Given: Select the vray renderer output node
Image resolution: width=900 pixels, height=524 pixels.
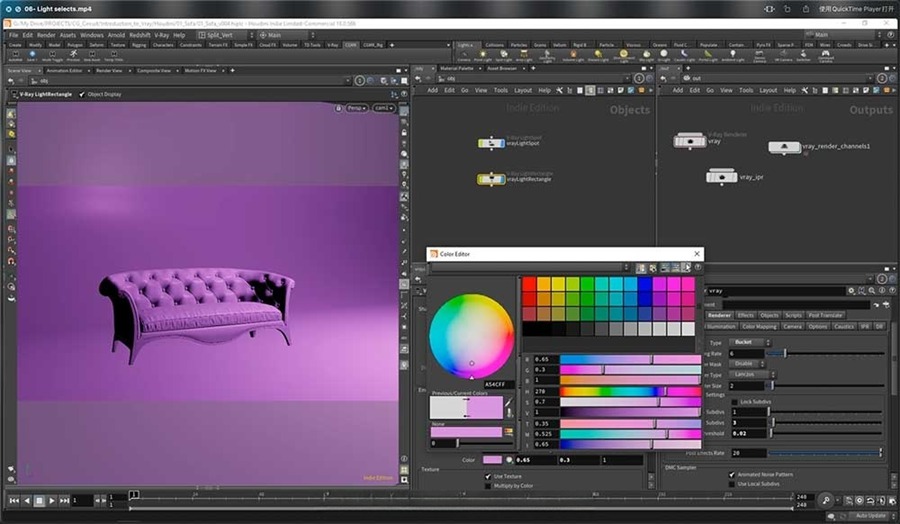Looking at the screenshot, I should pyautogui.click(x=689, y=141).
